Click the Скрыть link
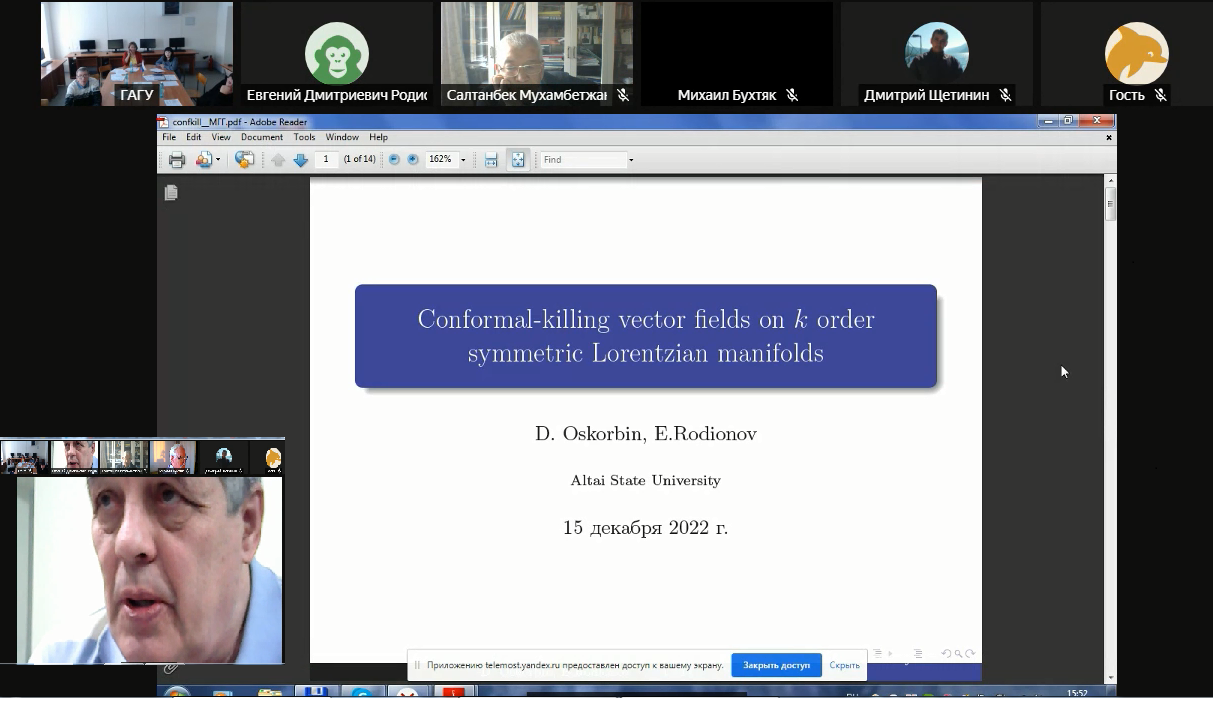The image size is (1213, 713). (x=844, y=665)
